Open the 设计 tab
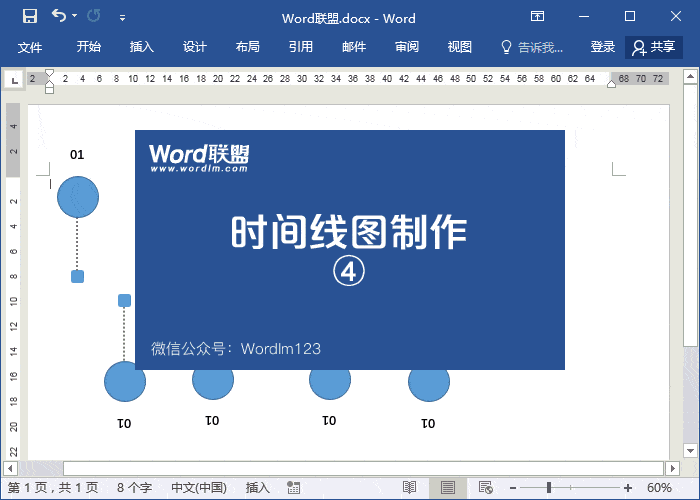This screenshot has height=500, width=700. [x=195, y=47]
